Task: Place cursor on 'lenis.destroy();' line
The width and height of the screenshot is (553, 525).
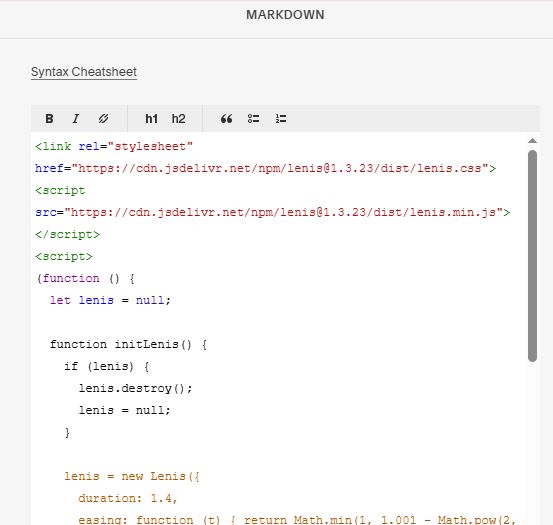Action: (x=135, y=388)
